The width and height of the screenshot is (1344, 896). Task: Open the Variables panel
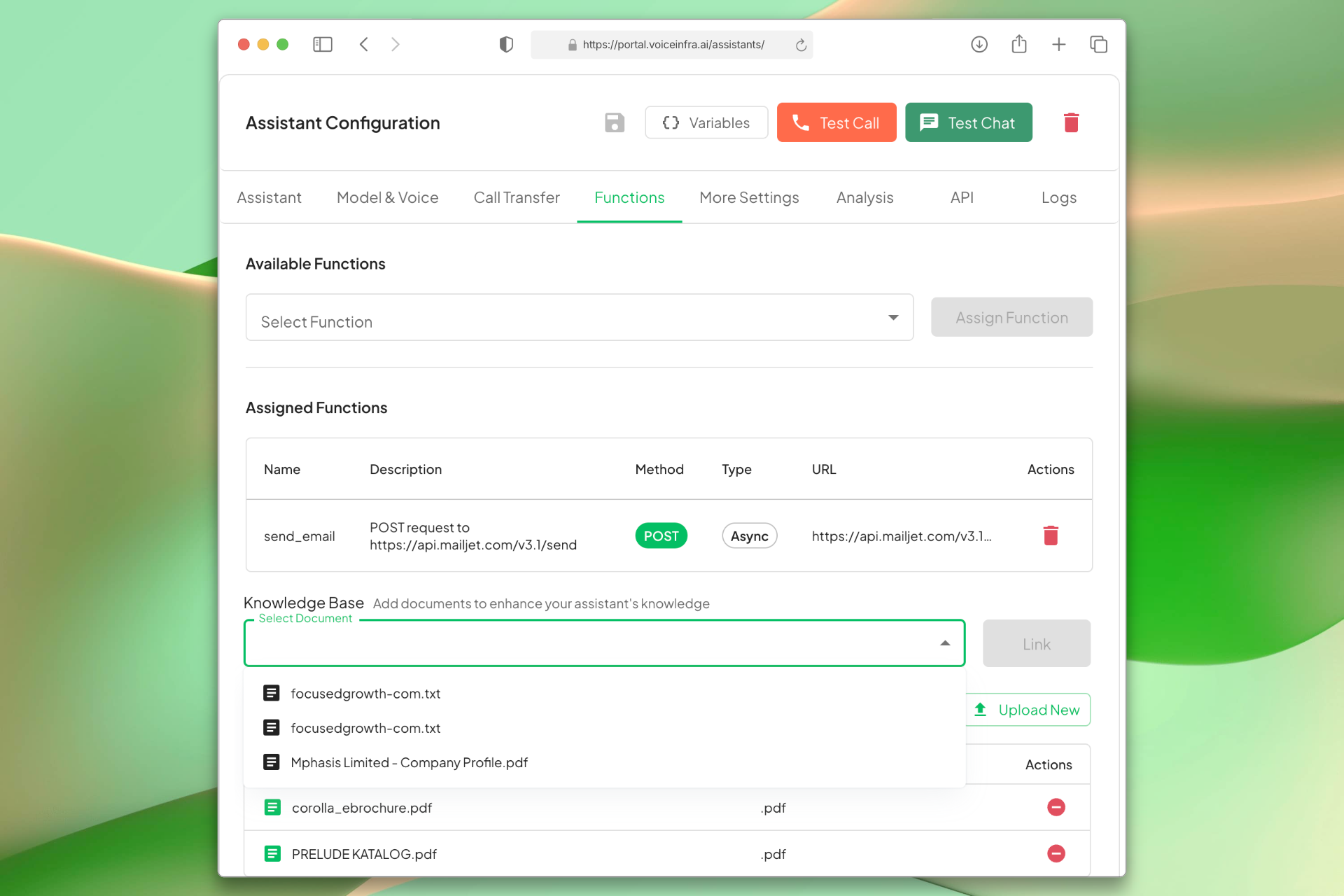click(706, 122)
